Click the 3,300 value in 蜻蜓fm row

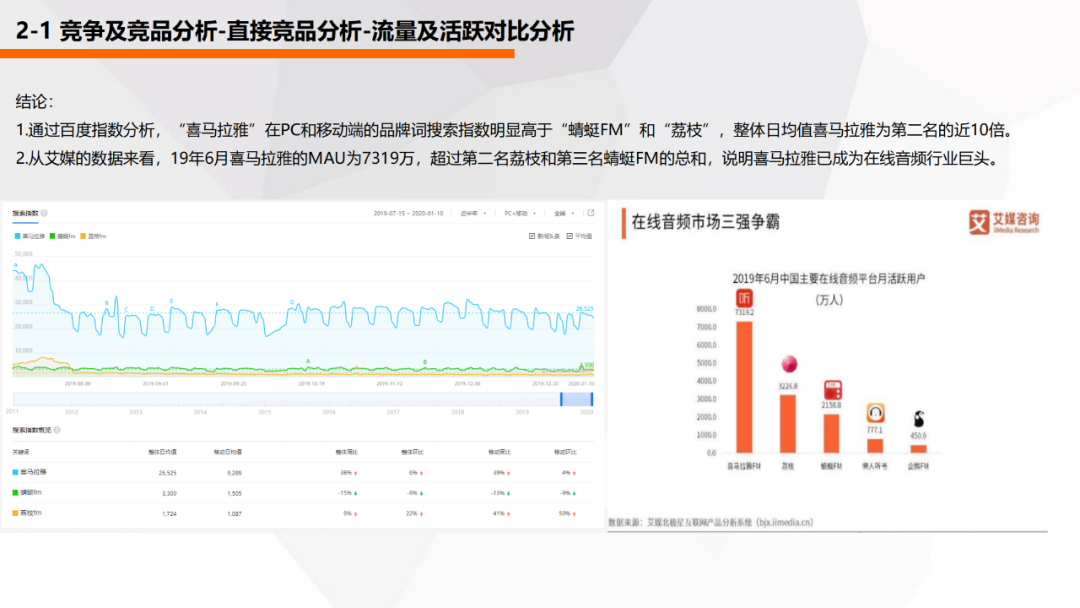click(169, 494)
